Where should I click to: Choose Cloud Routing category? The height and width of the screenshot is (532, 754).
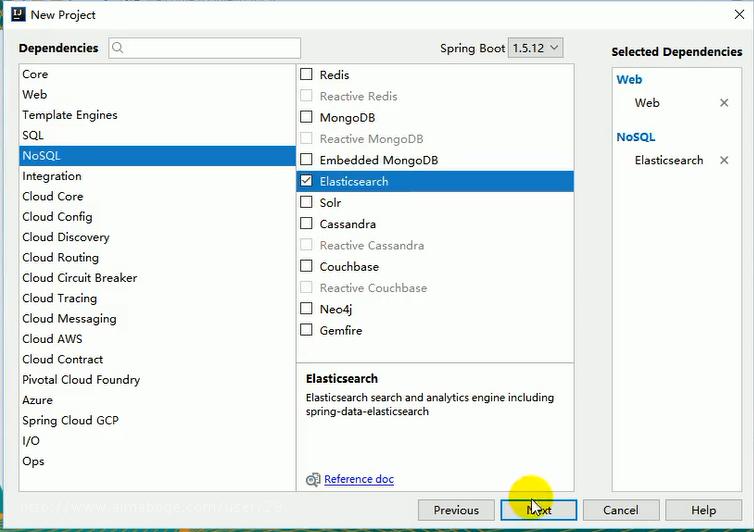tap(157, 257)
